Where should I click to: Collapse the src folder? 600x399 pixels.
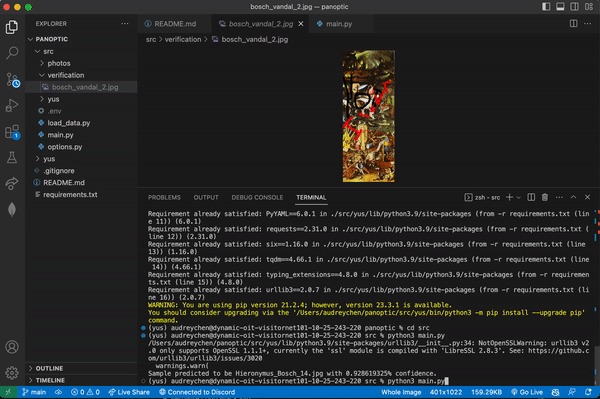tap(82, 51)
